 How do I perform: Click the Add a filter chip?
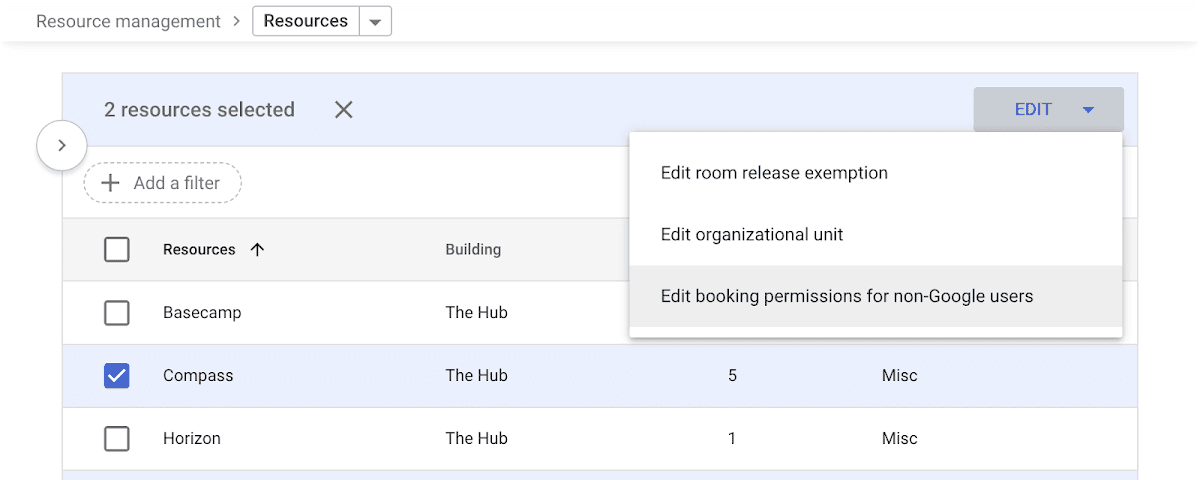pos(163,183)
